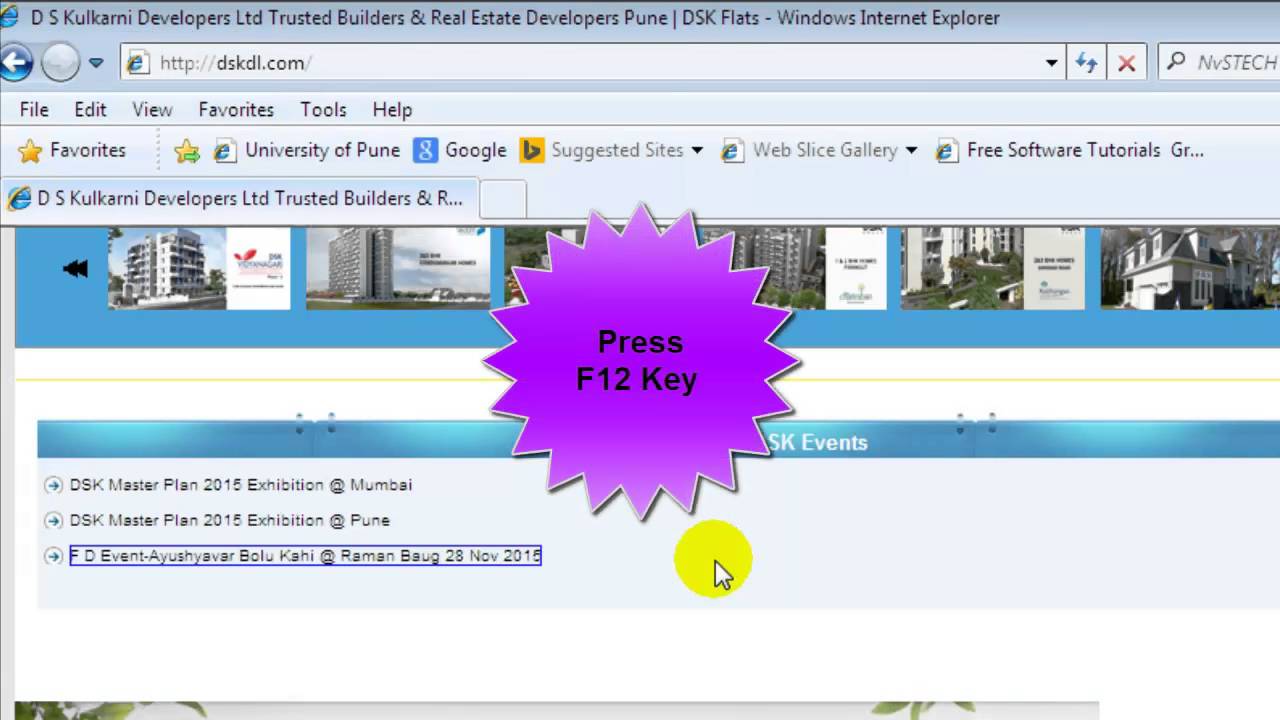Click the Web Slice Gallery page icon
The image size is (1280, 720).
tap(733, 151)
